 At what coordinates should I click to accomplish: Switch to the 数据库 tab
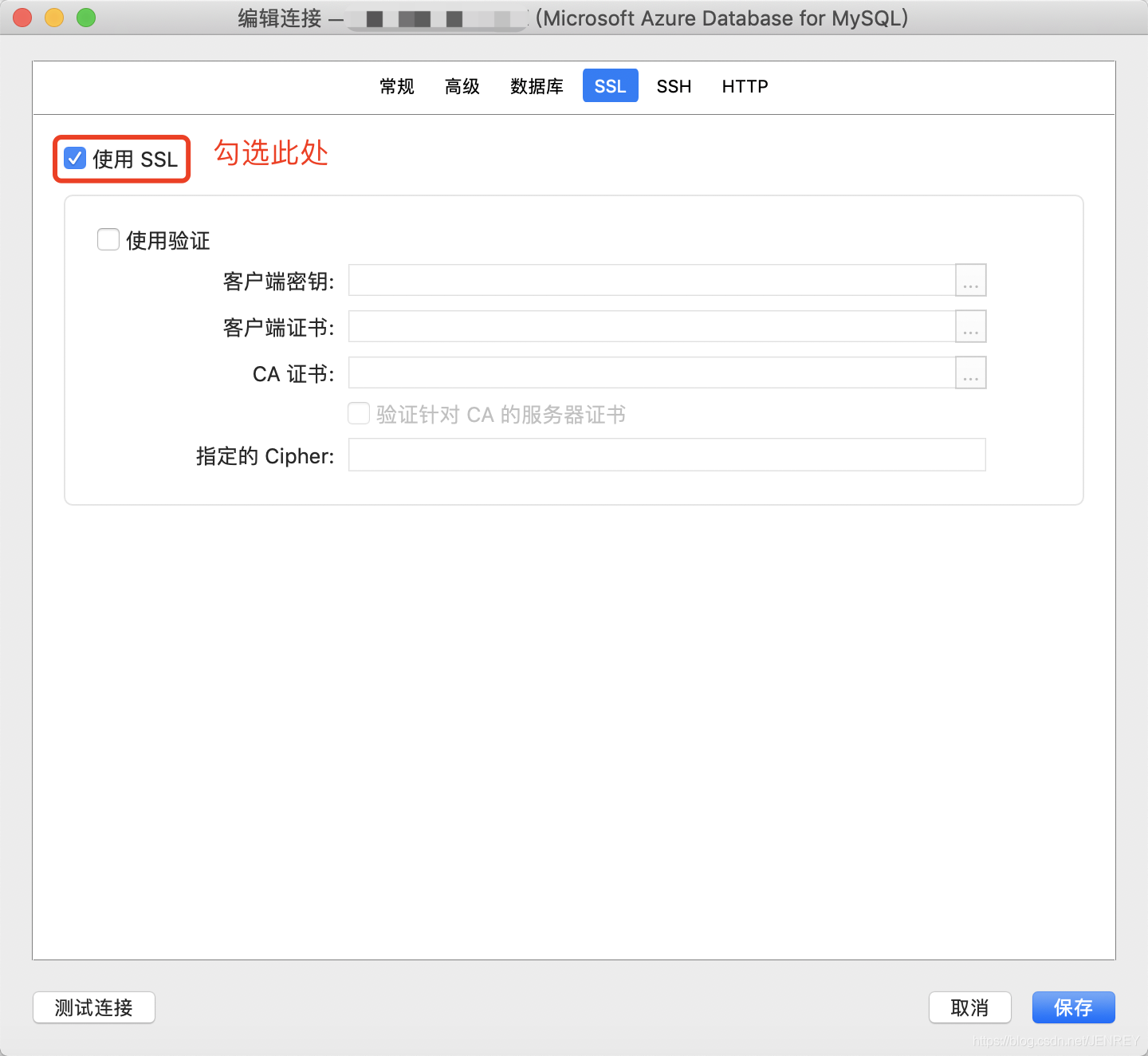536,86
